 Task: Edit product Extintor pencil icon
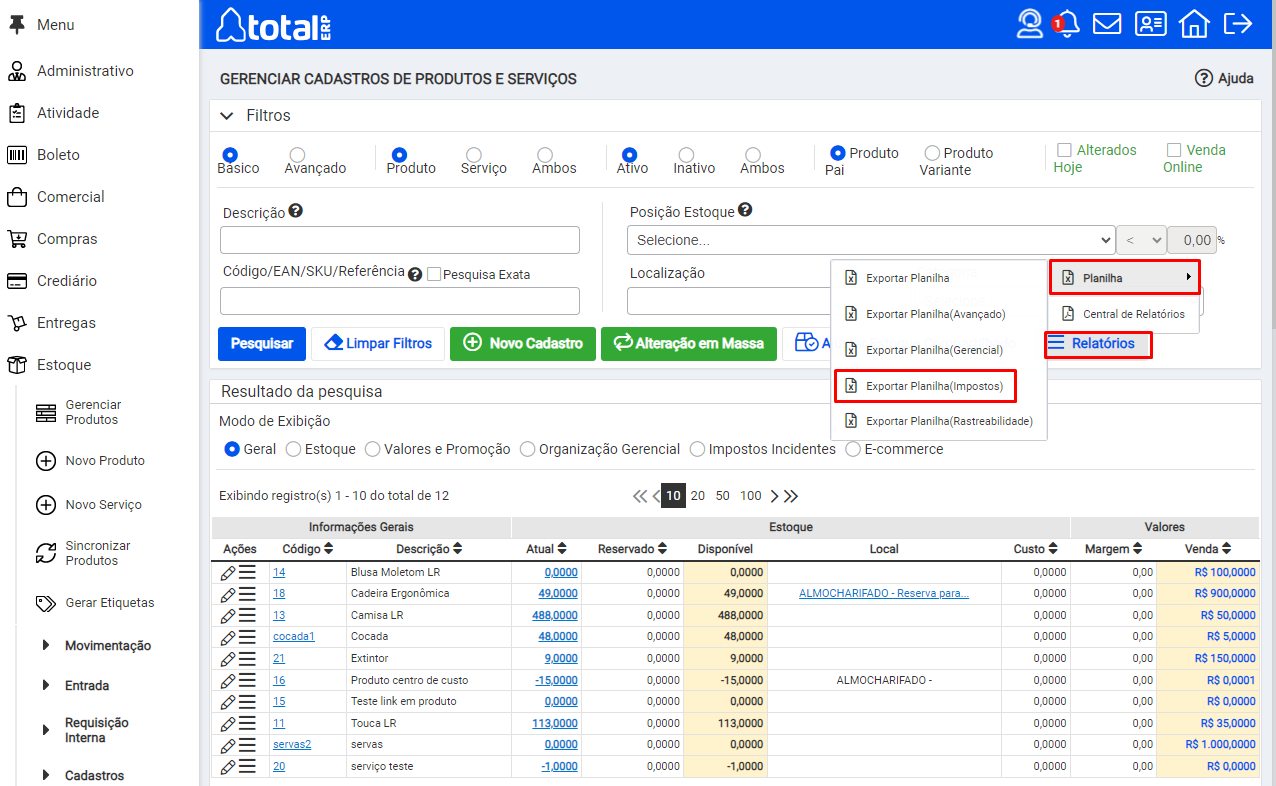click(228, 658)
